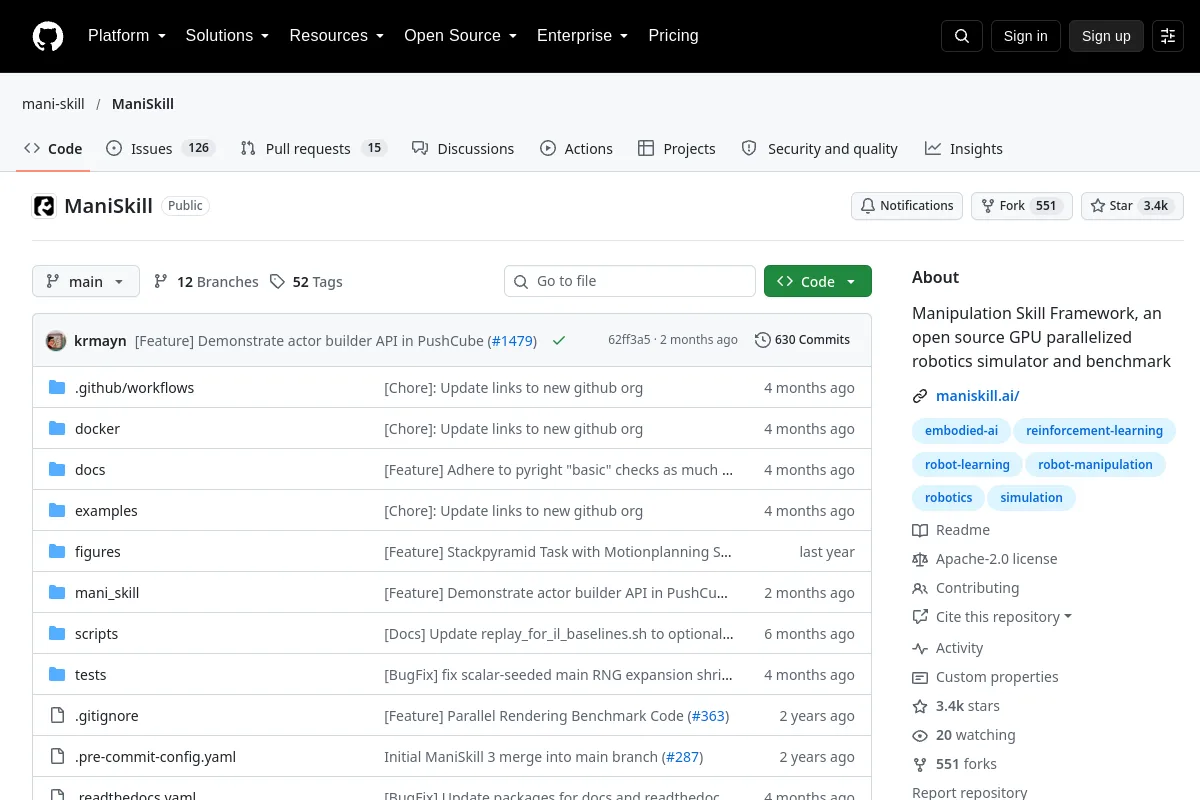Expand the Resources menu
1200x800 pixels.
(337, 36)
